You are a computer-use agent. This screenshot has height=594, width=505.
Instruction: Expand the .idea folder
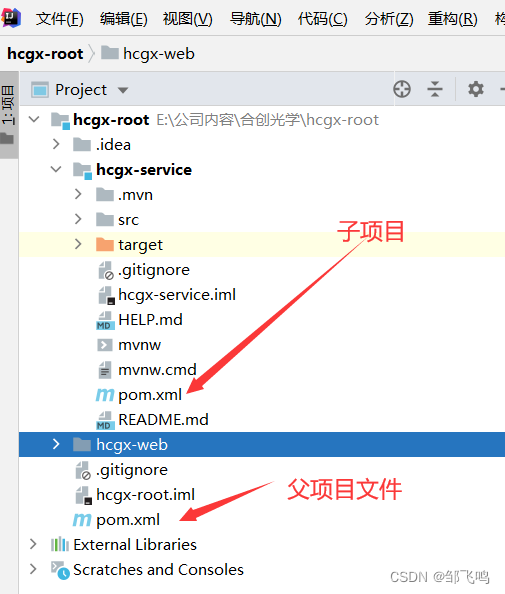pos(56,144)
